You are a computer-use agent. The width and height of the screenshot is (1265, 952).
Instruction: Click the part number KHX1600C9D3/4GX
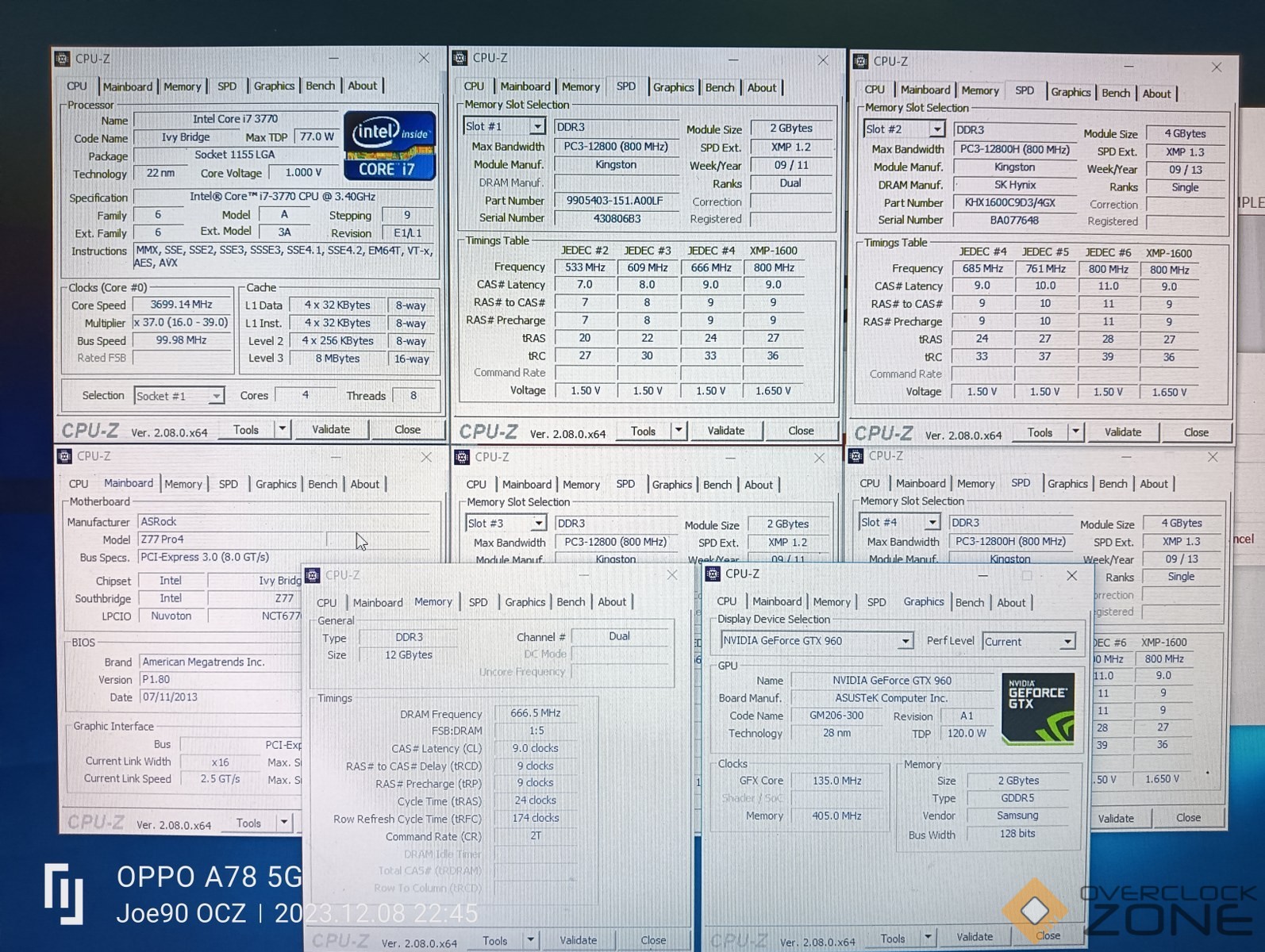tap(1015, 202)
